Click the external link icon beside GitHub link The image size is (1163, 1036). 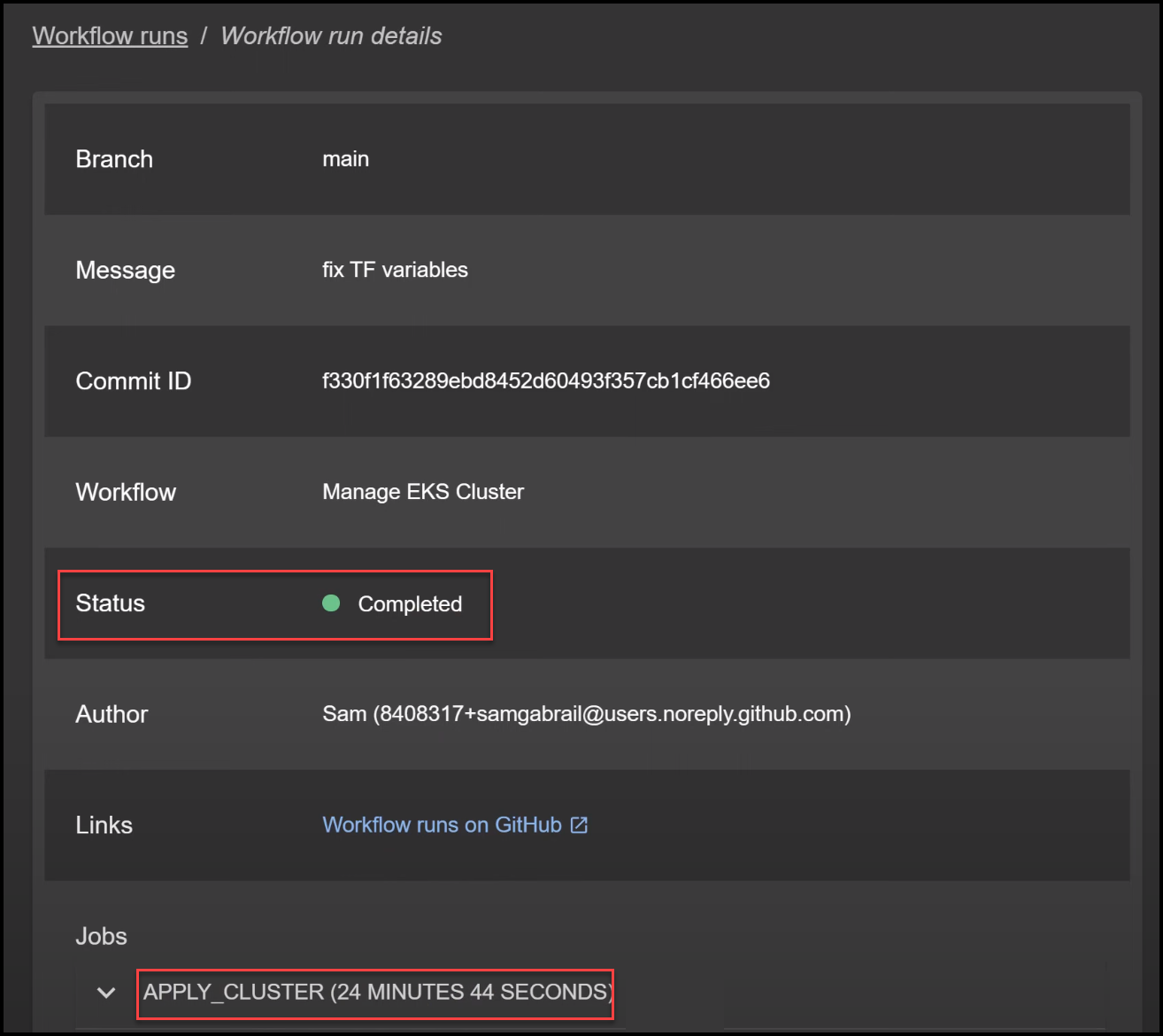(579, 825)
